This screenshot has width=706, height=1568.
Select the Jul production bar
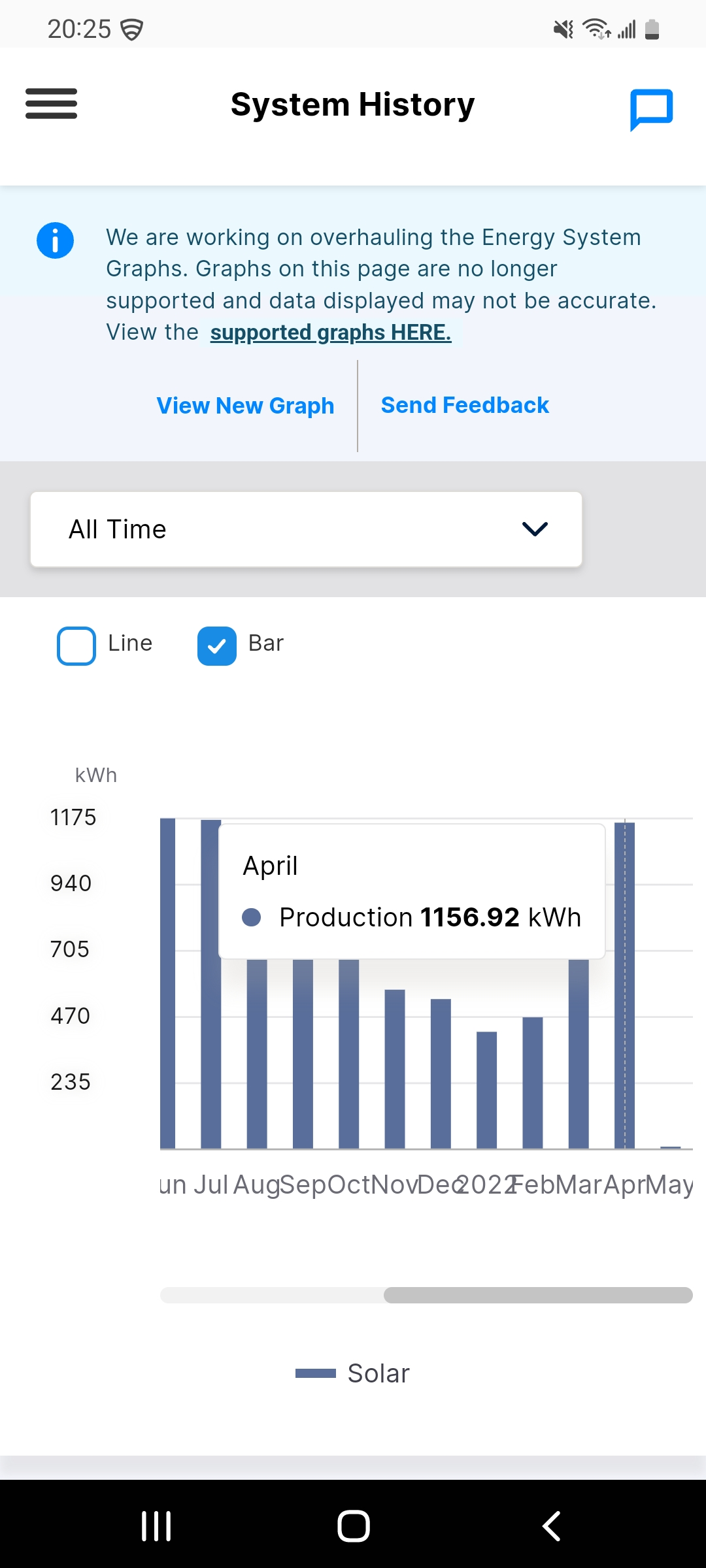point(210,984)
